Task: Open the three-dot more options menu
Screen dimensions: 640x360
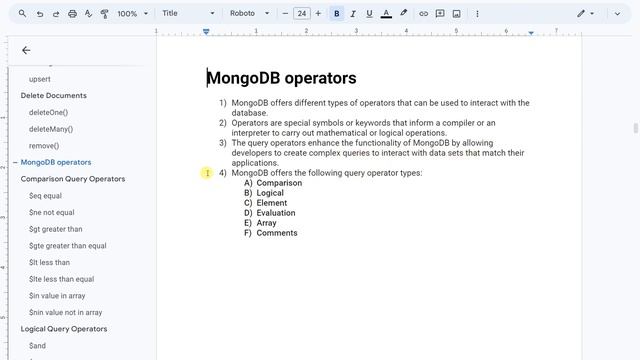Action: [477, 14]
